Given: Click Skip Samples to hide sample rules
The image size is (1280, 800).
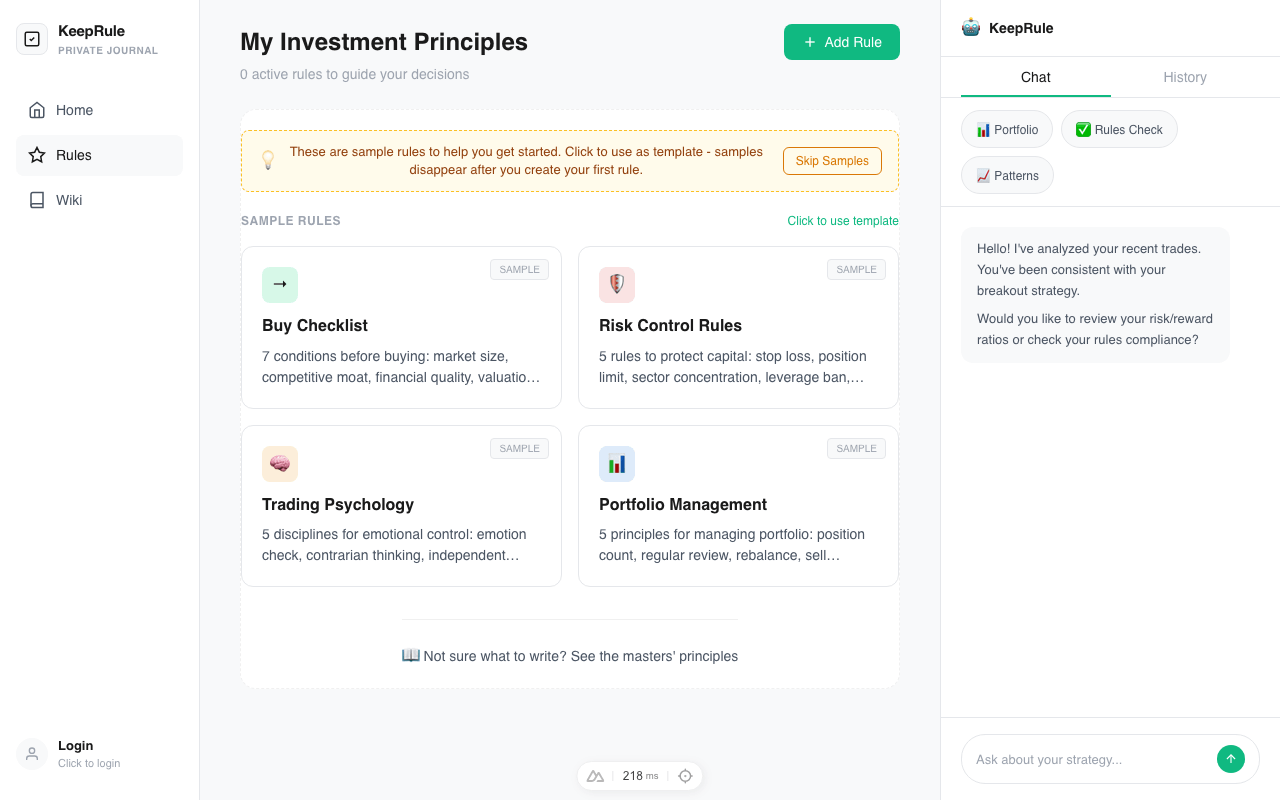Looking at the screenshot, I should [832, 161].
